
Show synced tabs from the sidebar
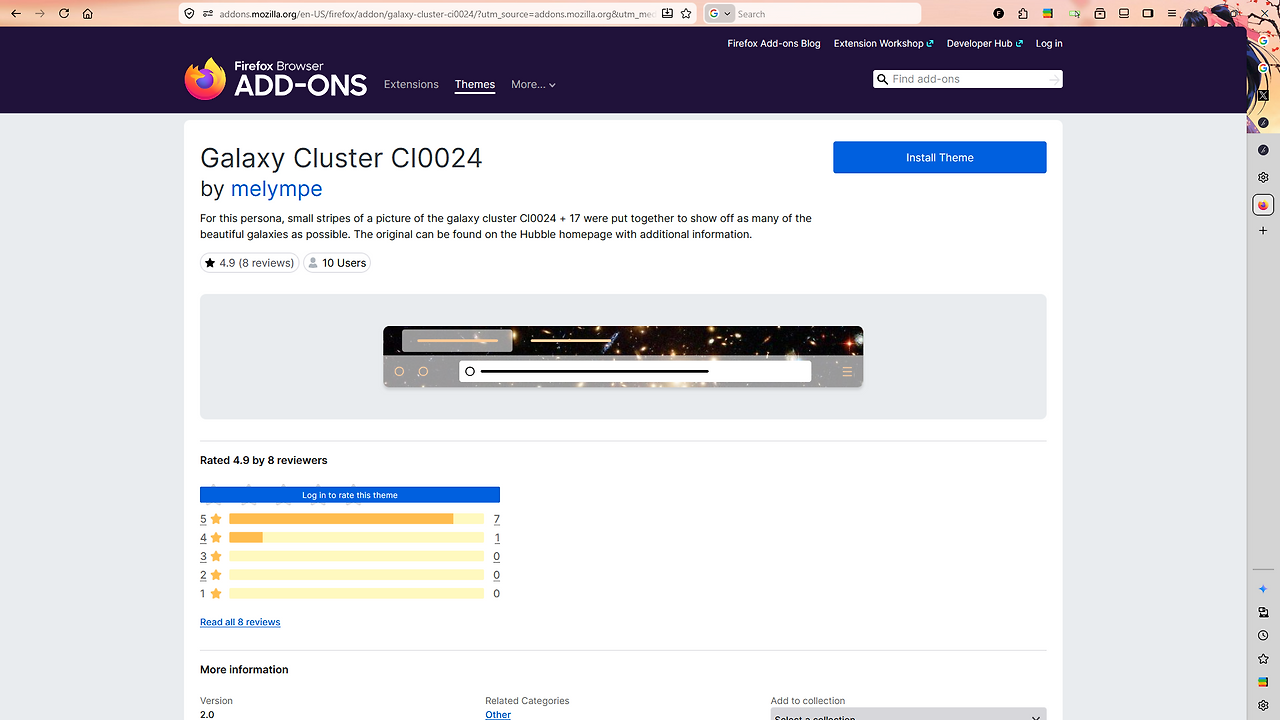pos(1263,612)
